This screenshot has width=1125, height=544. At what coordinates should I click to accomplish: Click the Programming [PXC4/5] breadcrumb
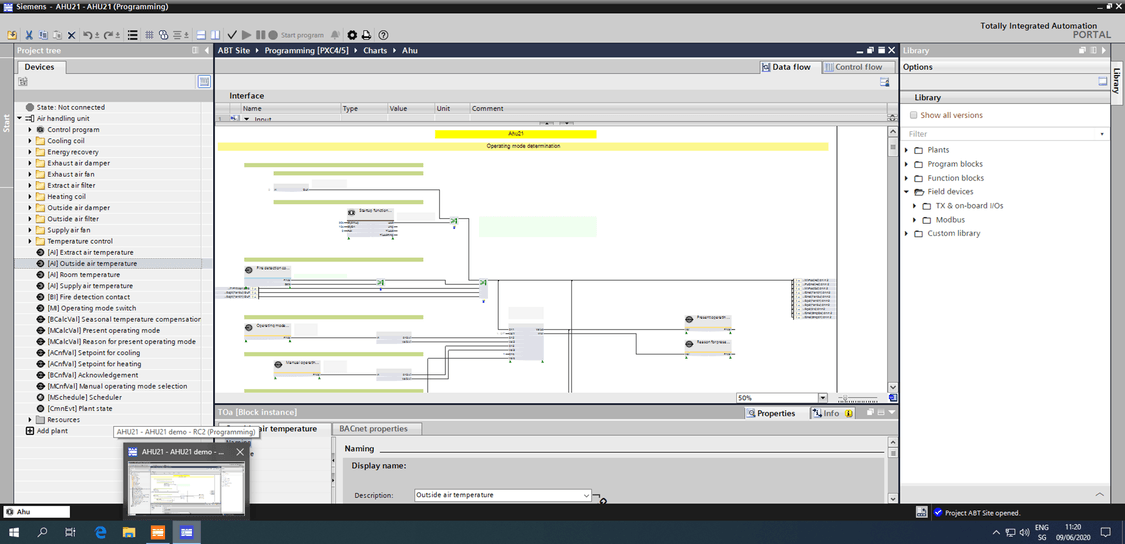[x=307, y=50]
